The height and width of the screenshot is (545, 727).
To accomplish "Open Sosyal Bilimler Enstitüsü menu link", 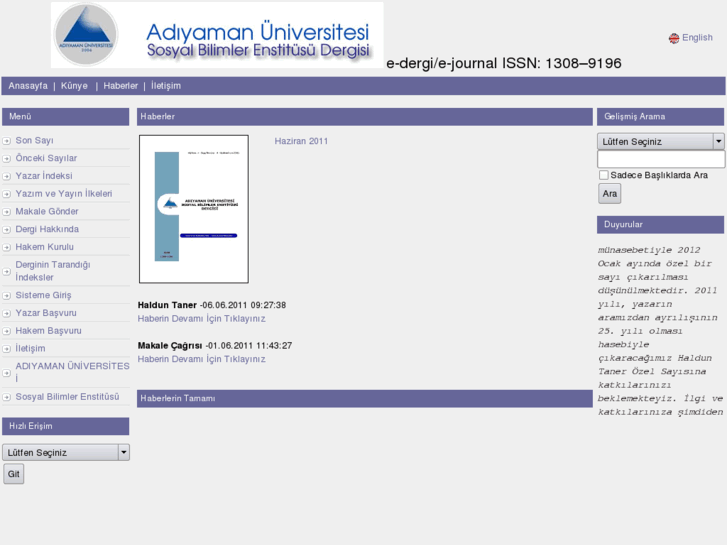I will (67, 397).
